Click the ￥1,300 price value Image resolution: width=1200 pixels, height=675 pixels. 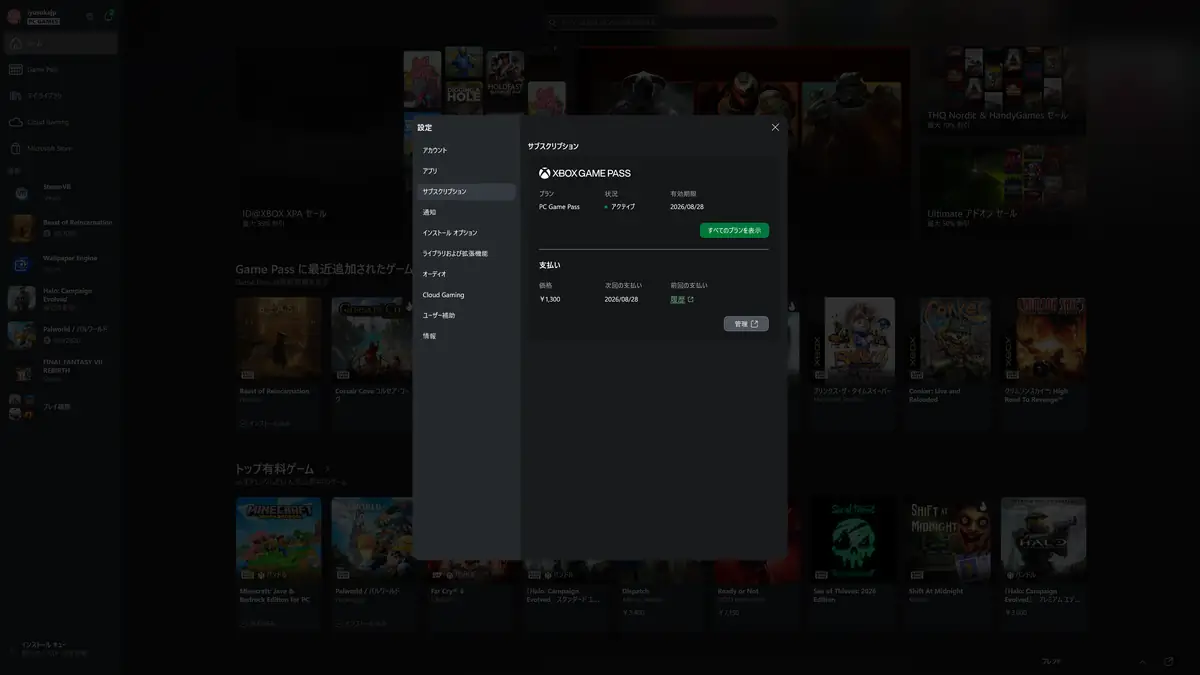549,299
